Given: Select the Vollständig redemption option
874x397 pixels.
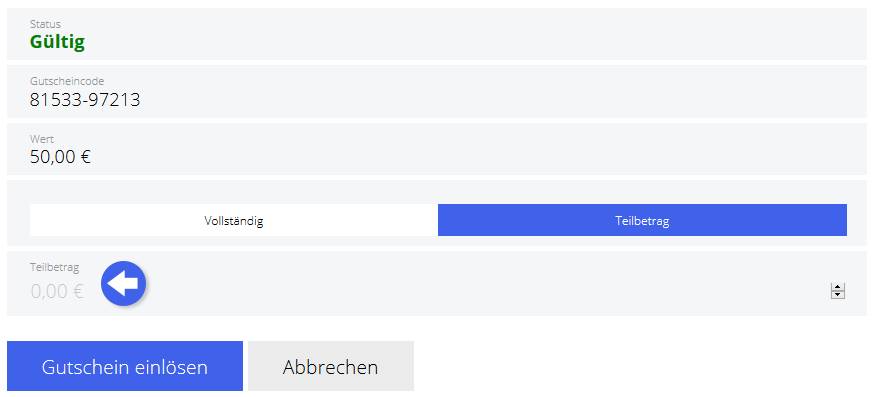Looking at the screenshot, I should [234, 220].
